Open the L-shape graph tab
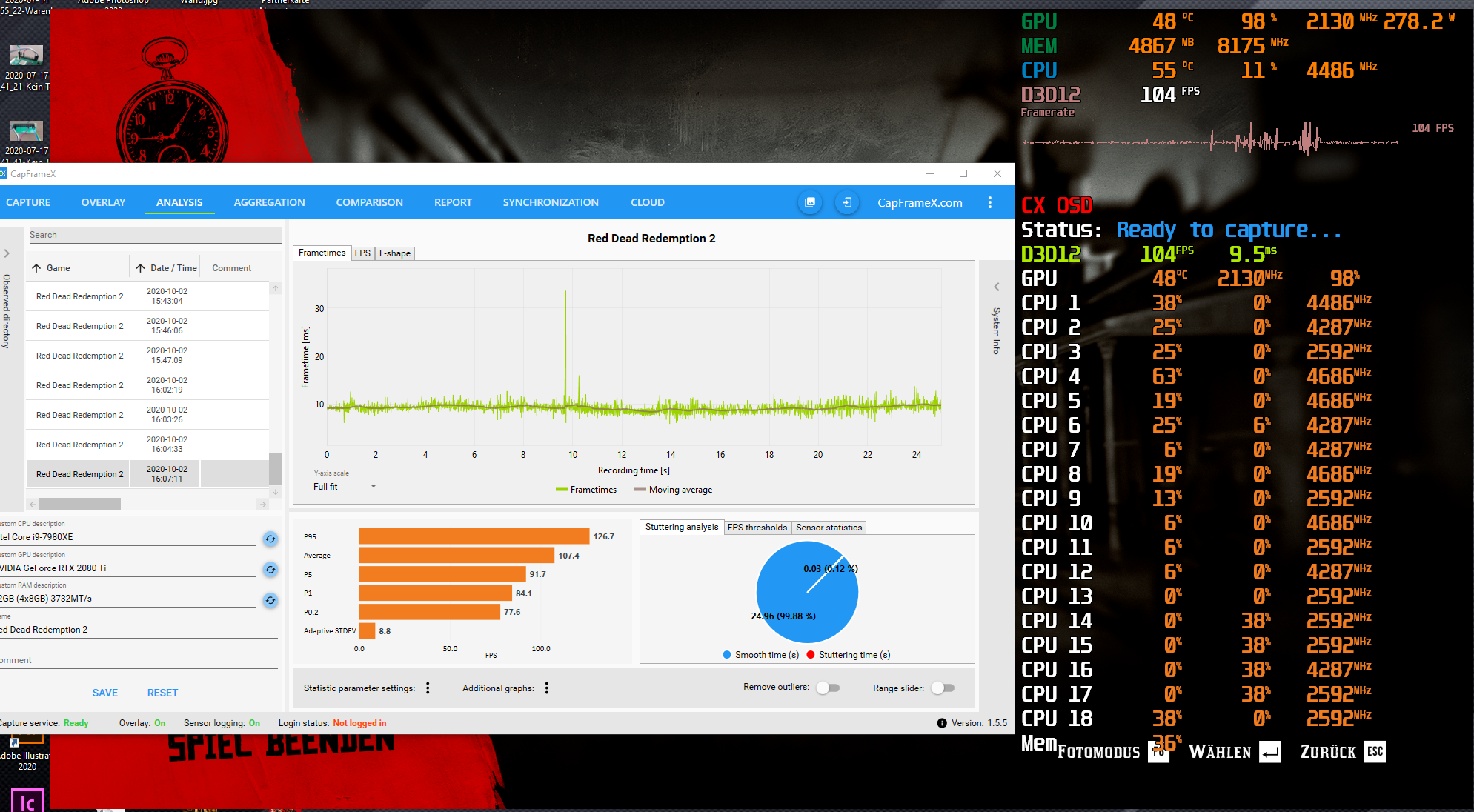 click(394, 253)
